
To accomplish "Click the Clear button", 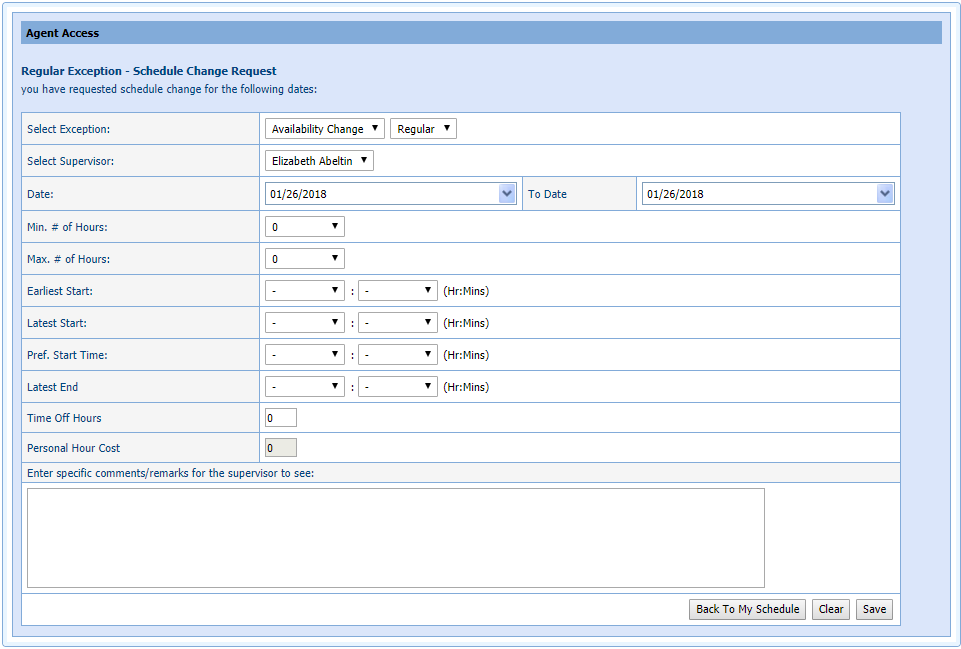I will pyautogui.click(x=831, y=609).
